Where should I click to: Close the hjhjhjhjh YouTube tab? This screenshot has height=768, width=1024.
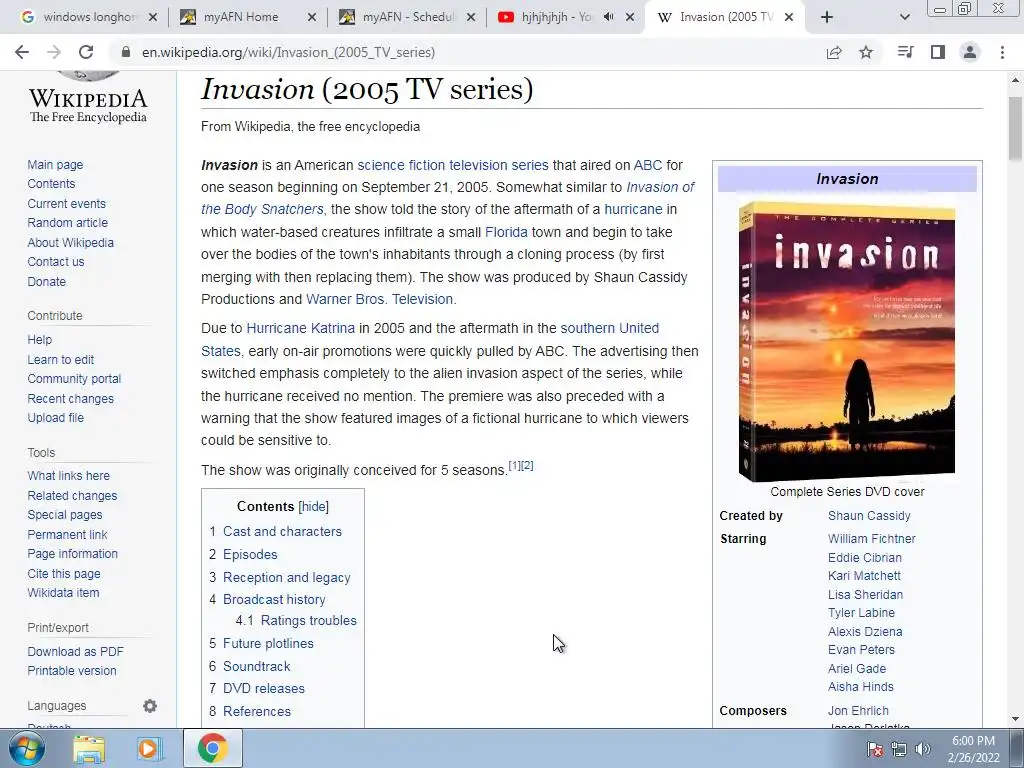[x=630, y=17]
